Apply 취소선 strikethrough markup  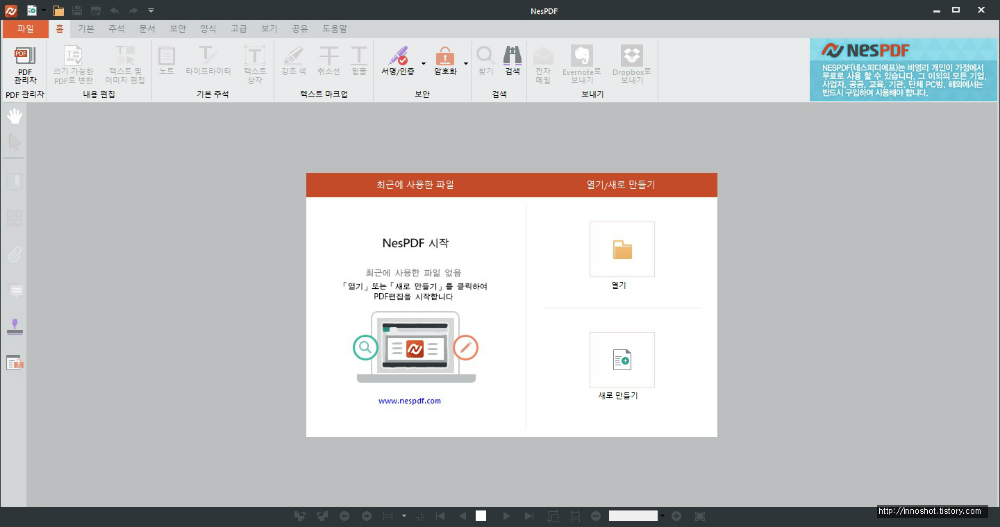click(x=328, y=61)
